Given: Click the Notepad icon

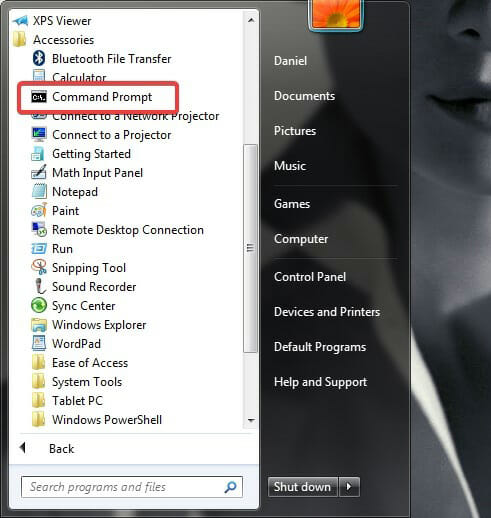Looking at the screenshot, I should click(39, 191).
